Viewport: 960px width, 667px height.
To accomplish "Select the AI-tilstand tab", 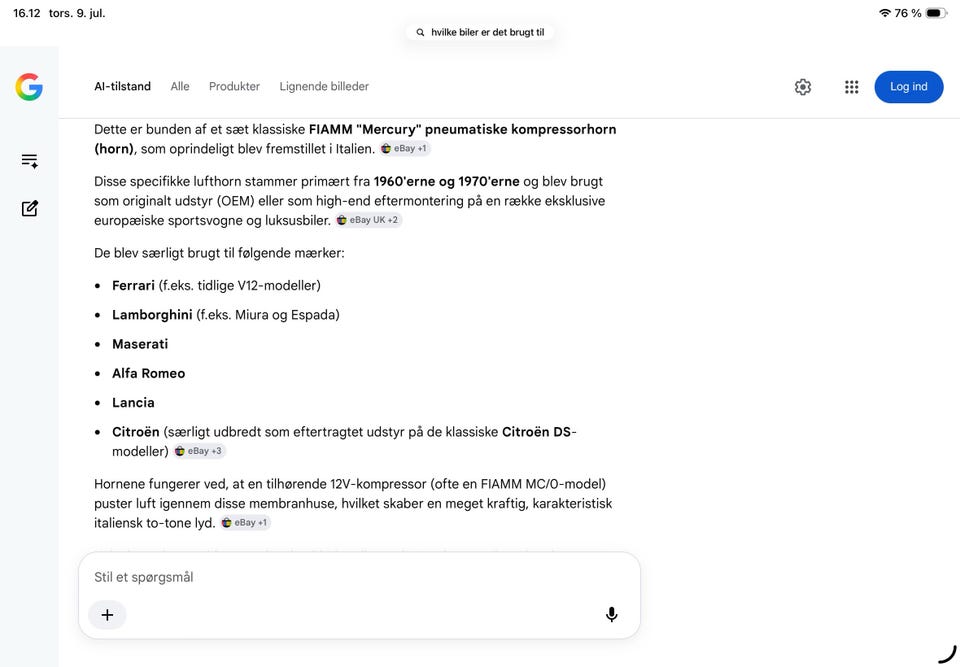I will click(x=122, y=86).
